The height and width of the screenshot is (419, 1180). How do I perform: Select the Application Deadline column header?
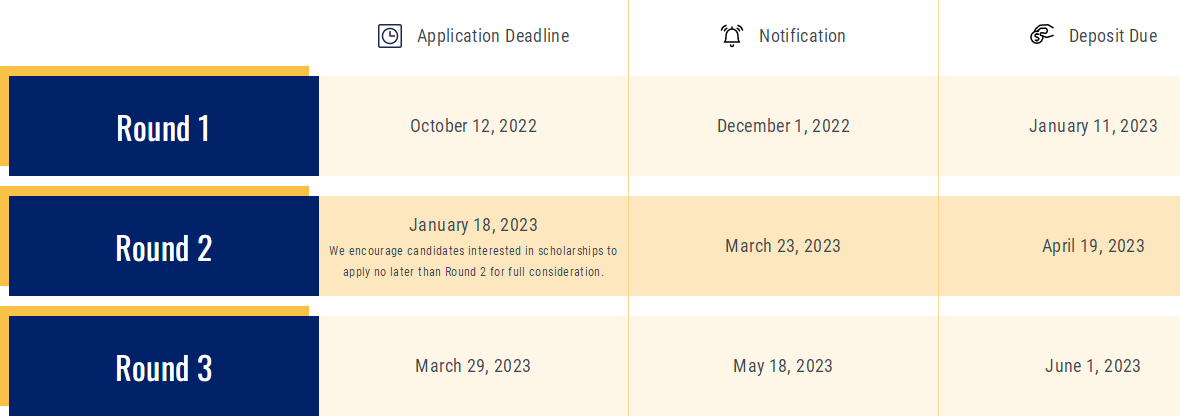pos(493,36)
